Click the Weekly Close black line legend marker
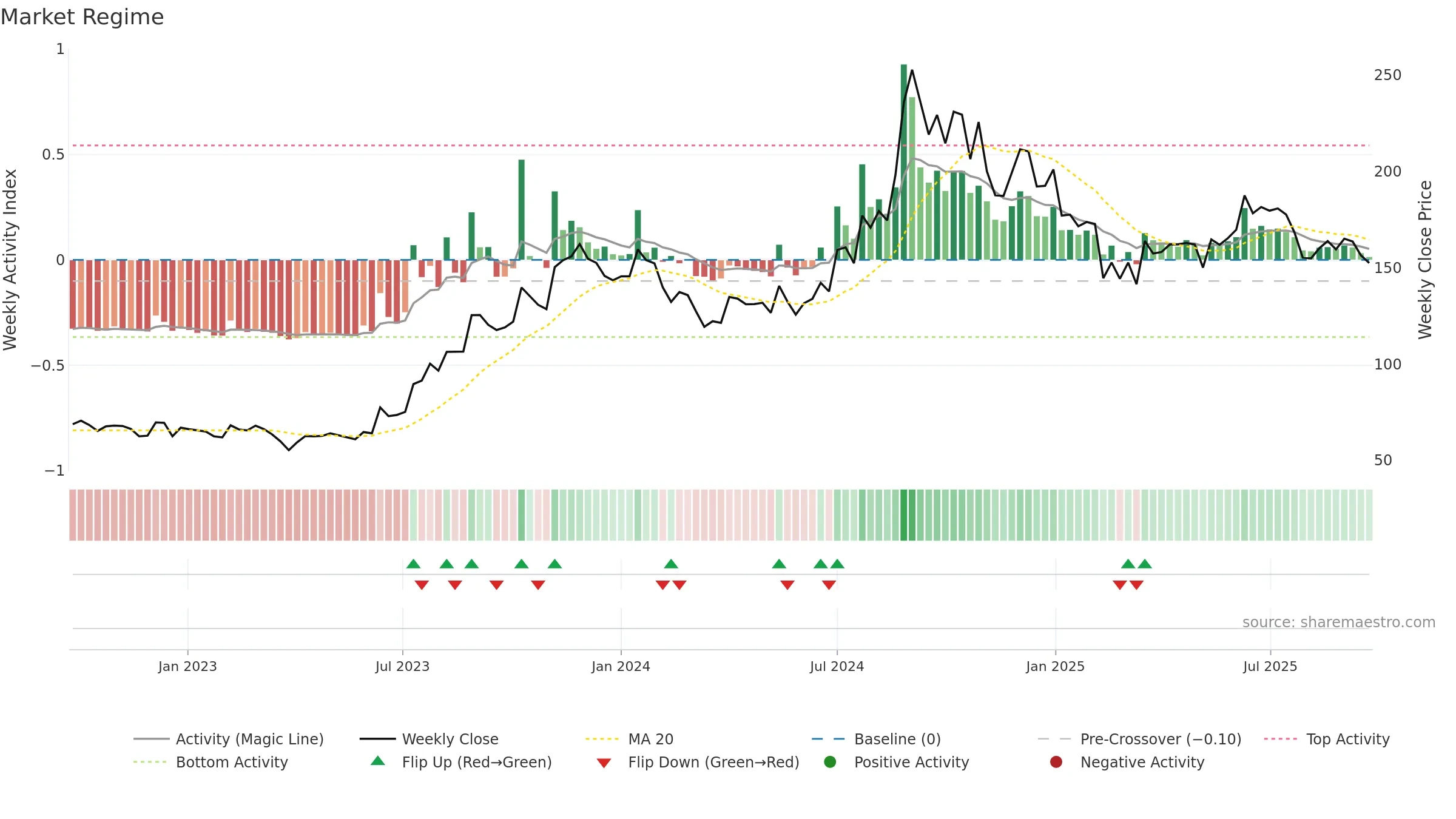This screenshot has width=1456, height=819. pyautogui.click(x=377, y=739)
